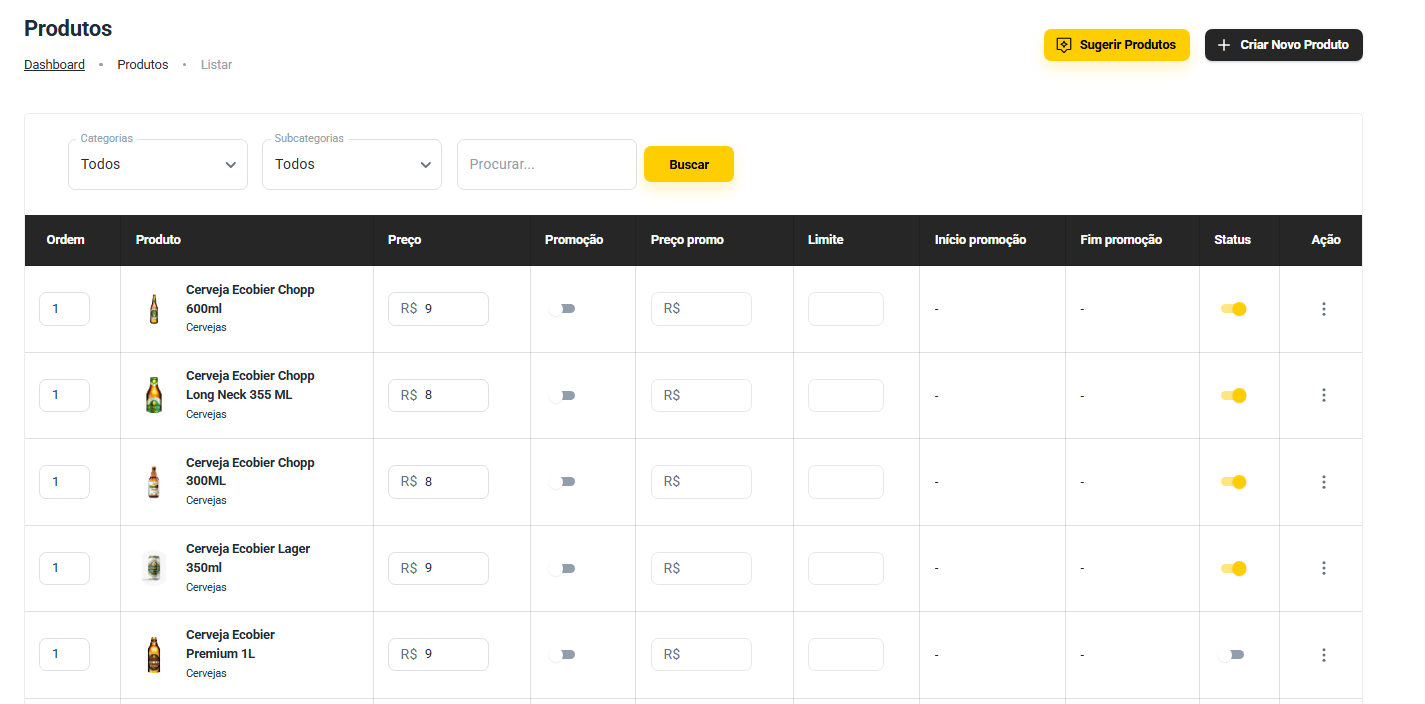Image resolution: width=1425 pixels, height=704 pixels.
Task: Click promo price field of Long Neck 355 ML
Action: 701,395
